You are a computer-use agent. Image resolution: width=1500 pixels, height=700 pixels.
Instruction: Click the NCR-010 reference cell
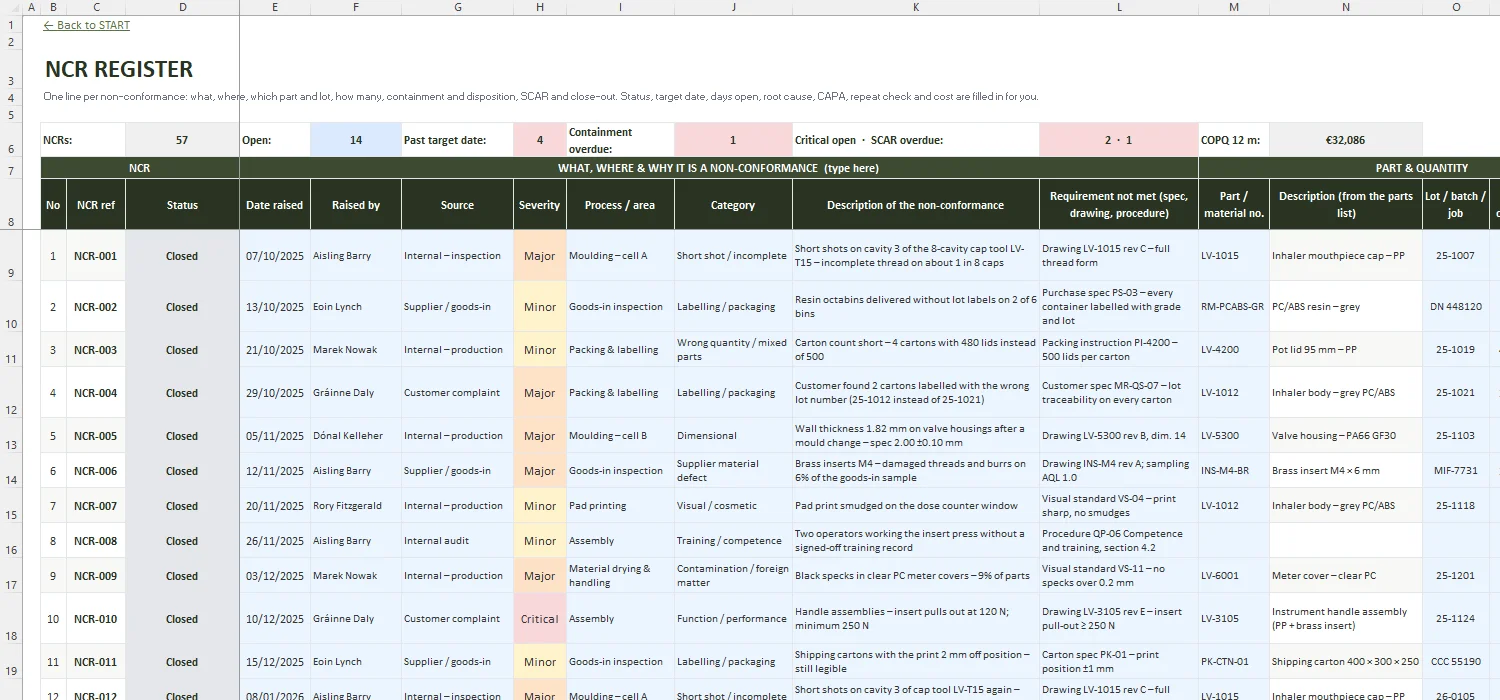click(96, 619)
